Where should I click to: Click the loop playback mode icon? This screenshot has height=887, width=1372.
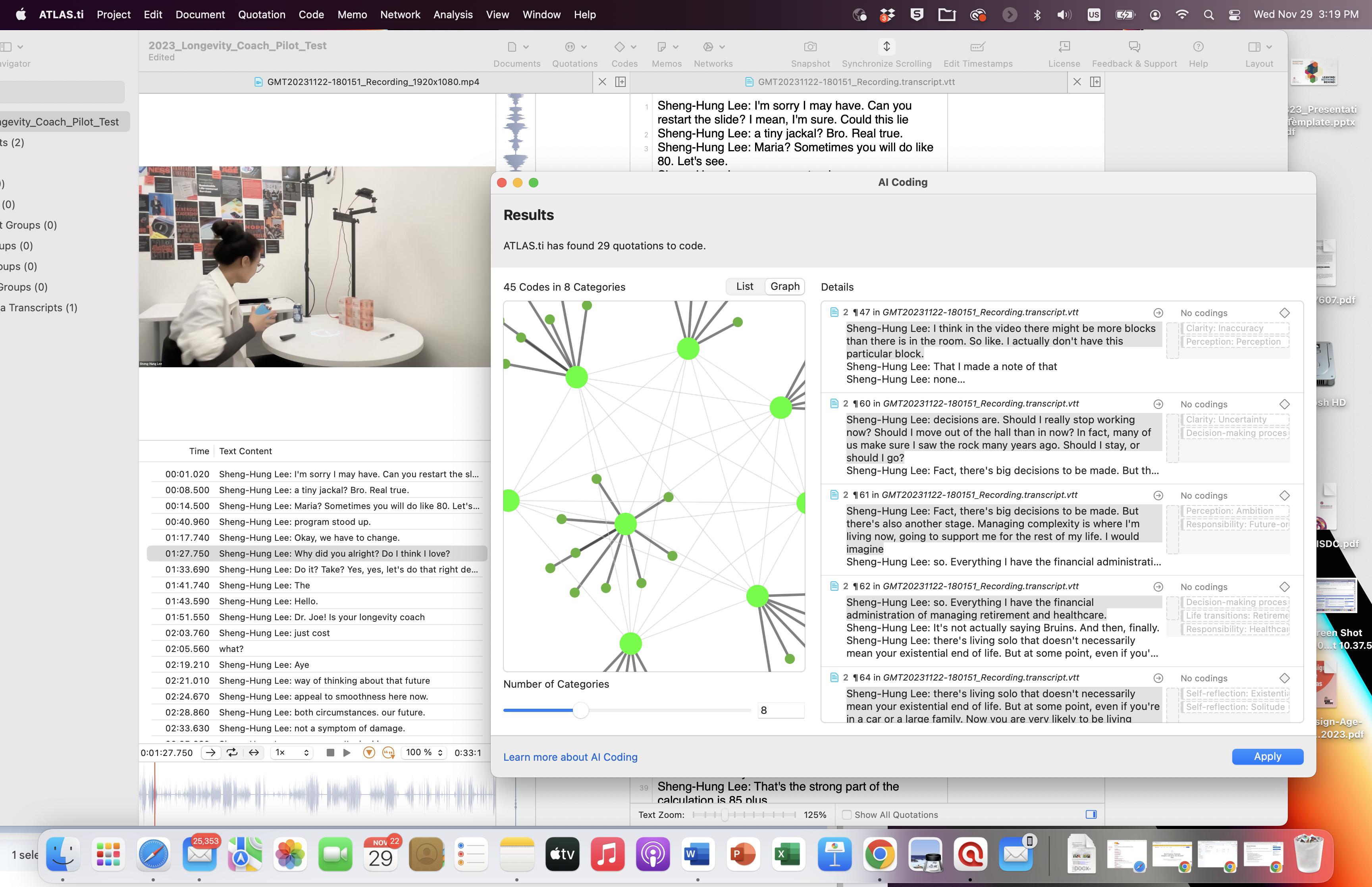click(x=232, y=752)
